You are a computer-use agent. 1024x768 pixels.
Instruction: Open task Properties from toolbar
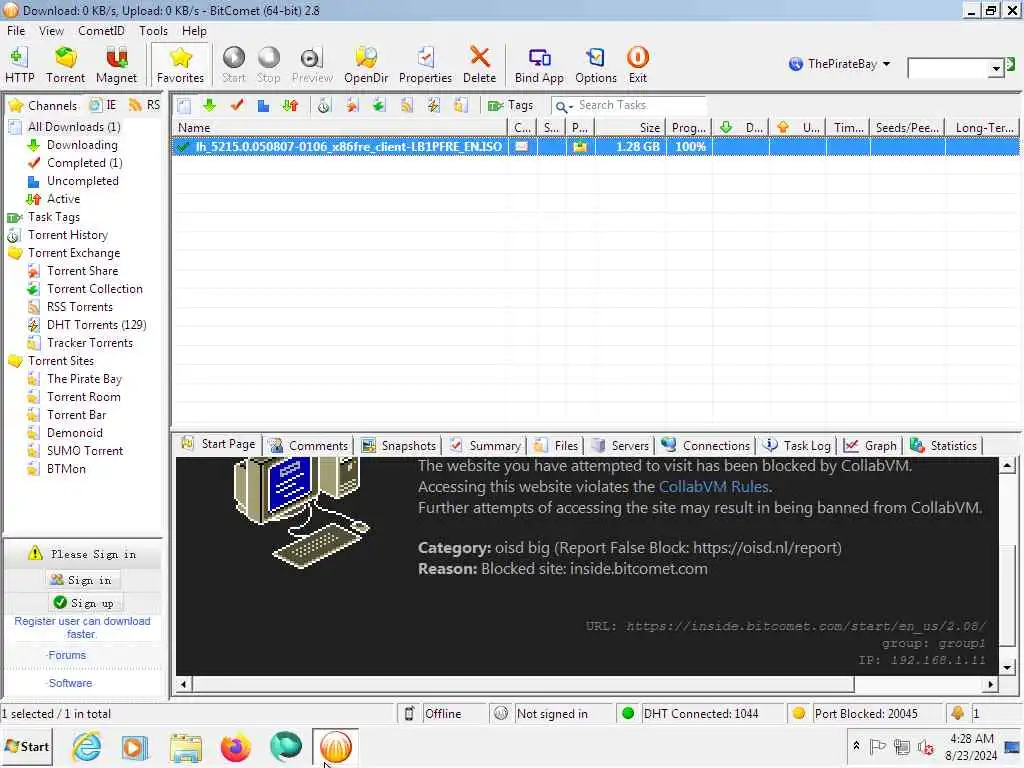pos(425,65)
